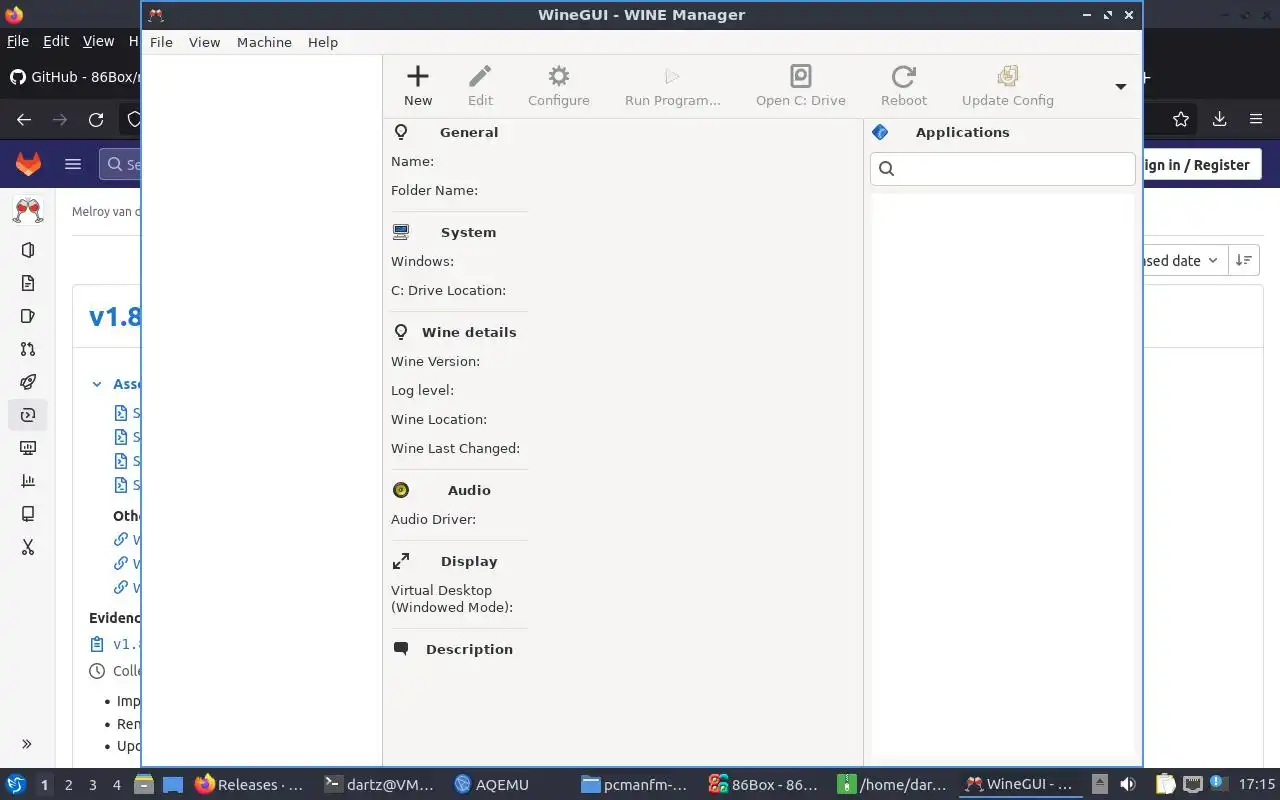The width and height of the screenshot is (1280, 800).
Task: Click the Update Config toolbar icon
Action: 1008,76
